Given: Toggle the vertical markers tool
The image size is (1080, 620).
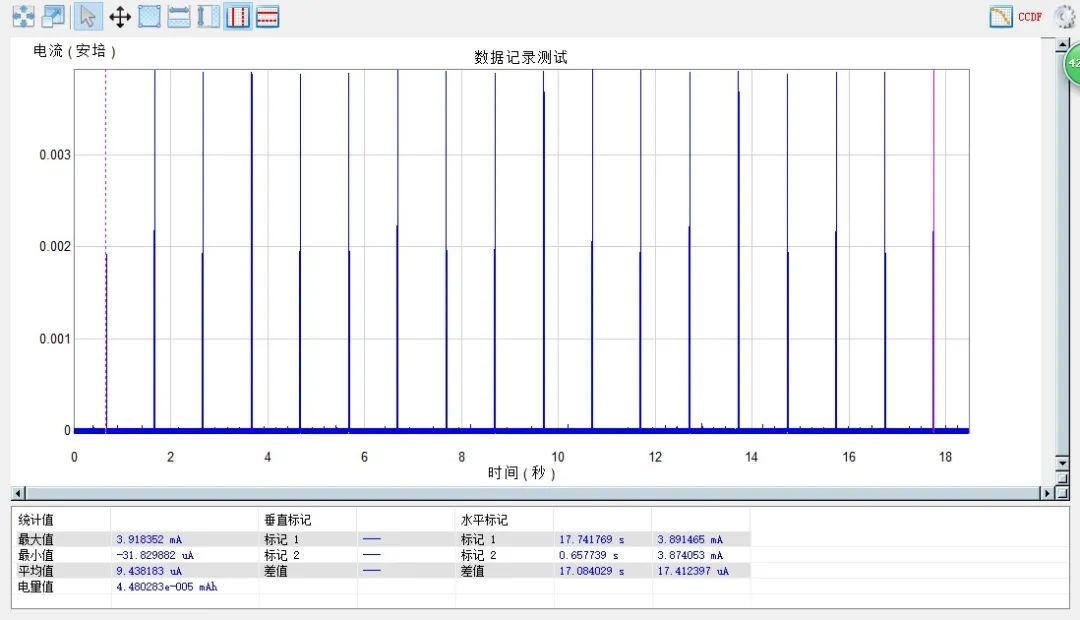Looking at the screenshot, I should click(238, 17).
